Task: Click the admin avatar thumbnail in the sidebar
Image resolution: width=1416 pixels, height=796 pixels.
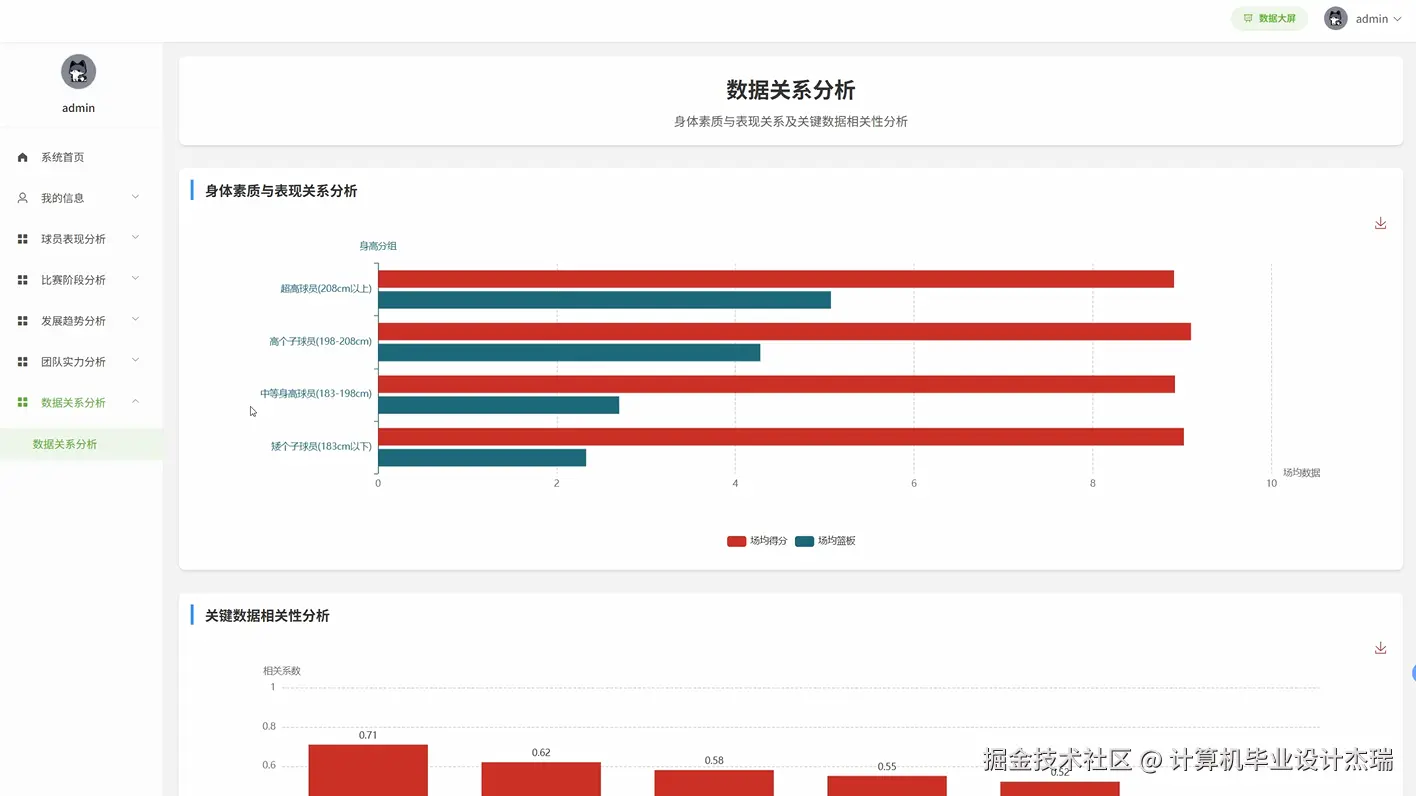Action: (x=78, y=71)
